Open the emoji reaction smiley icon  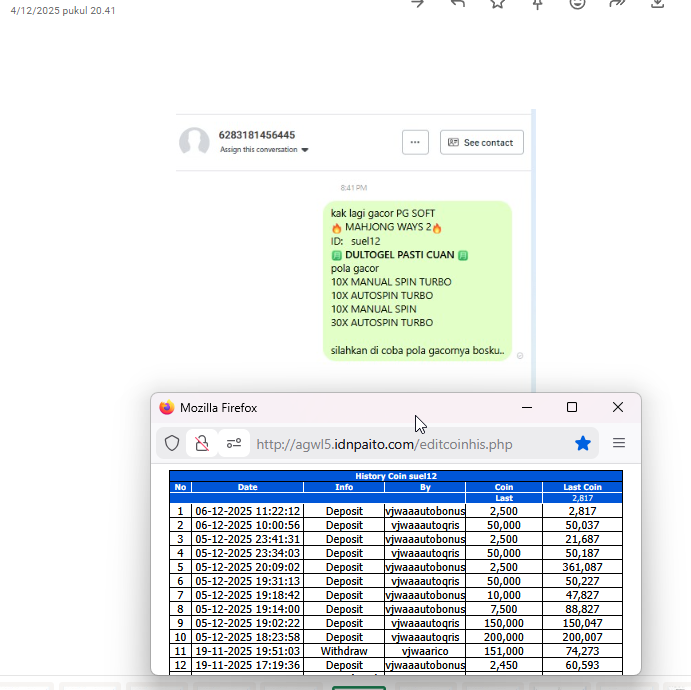pyautogui.click(x=577, y=4)
